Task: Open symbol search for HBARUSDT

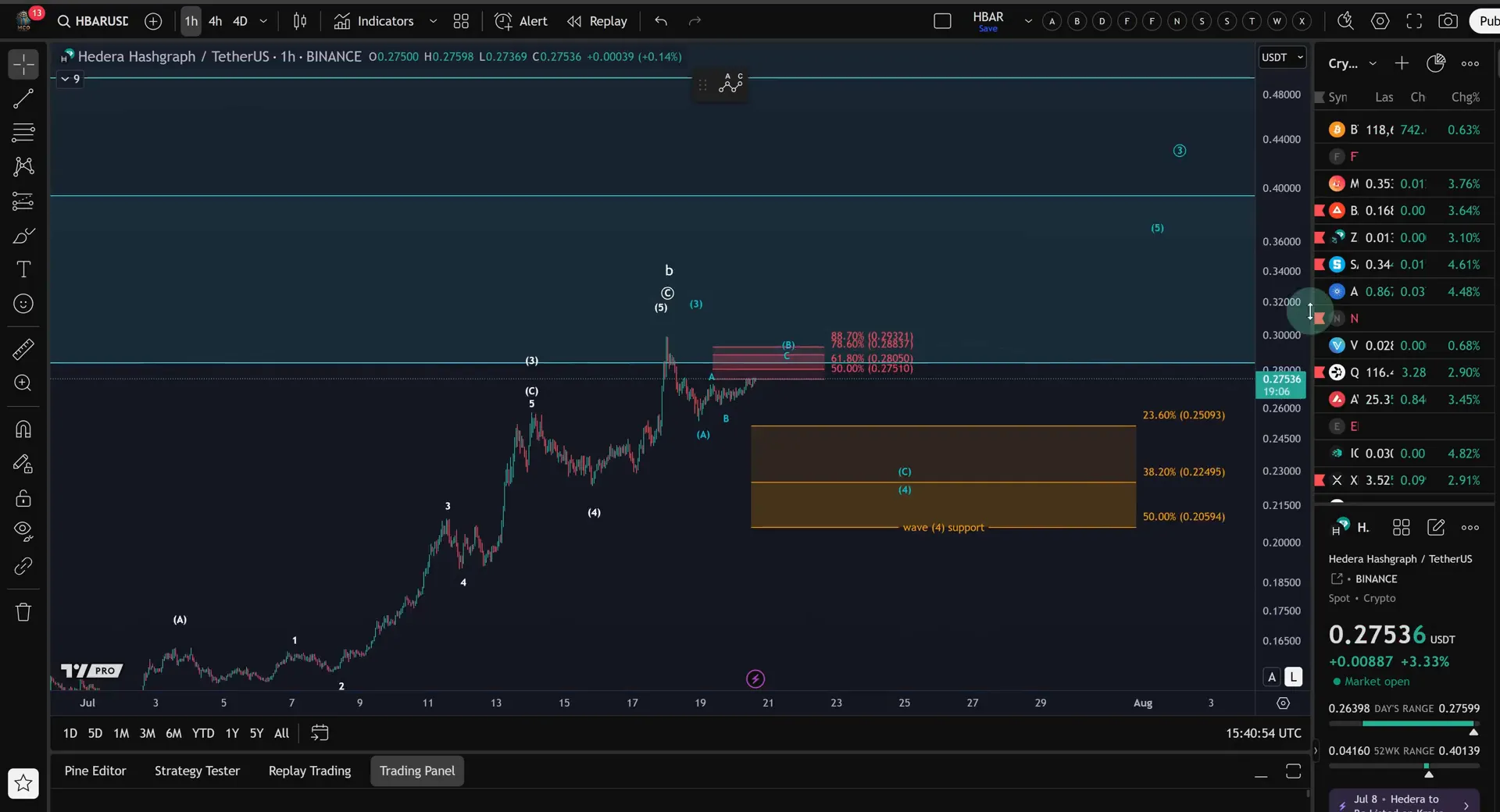Action: point(92,21)
